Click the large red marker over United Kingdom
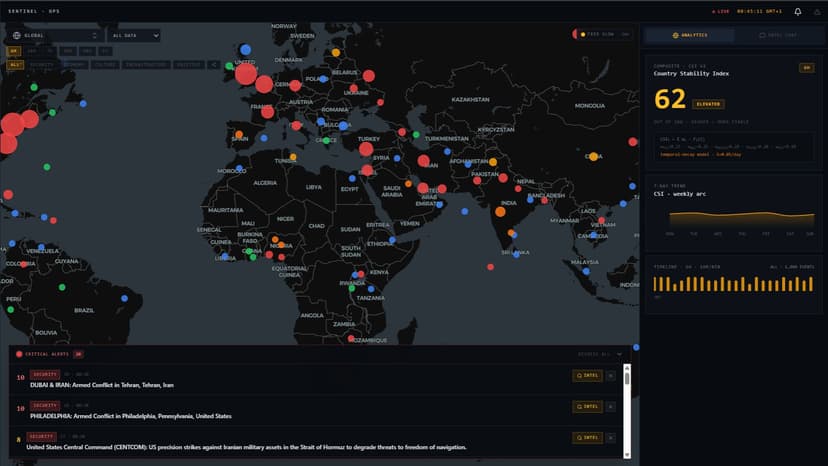The height and width of the screenshot is (466, 828). pos(246,74)
